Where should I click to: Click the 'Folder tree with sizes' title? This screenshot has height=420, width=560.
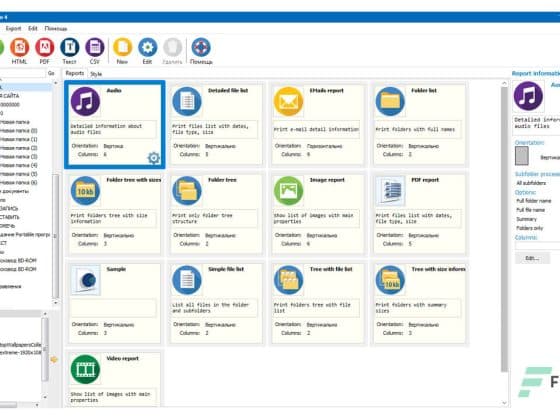tap(134, 180)
